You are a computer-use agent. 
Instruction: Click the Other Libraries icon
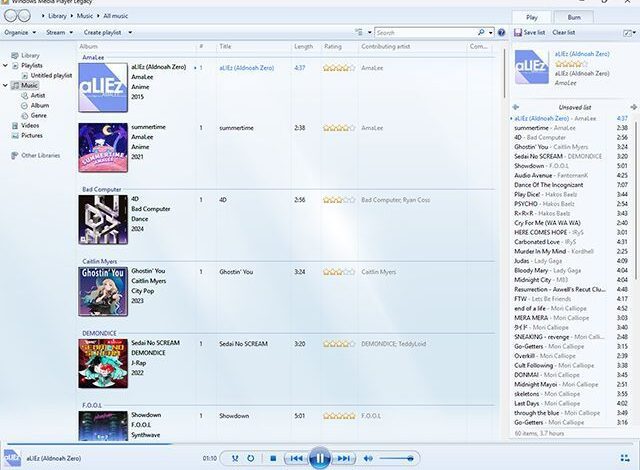click(x=15, y=155)
